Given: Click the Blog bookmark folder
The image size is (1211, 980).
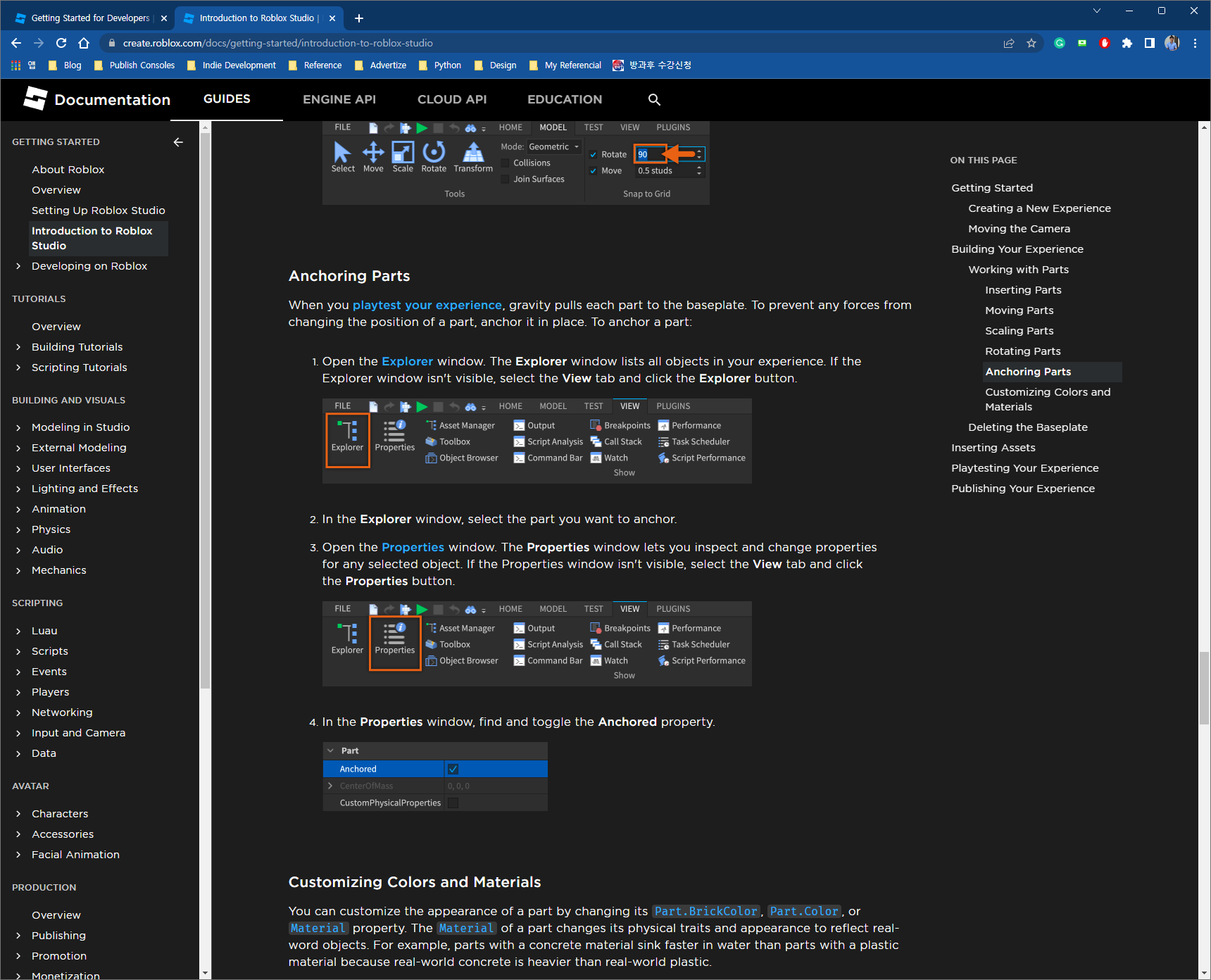Looking at the screenshot, I should pos(65,65).
